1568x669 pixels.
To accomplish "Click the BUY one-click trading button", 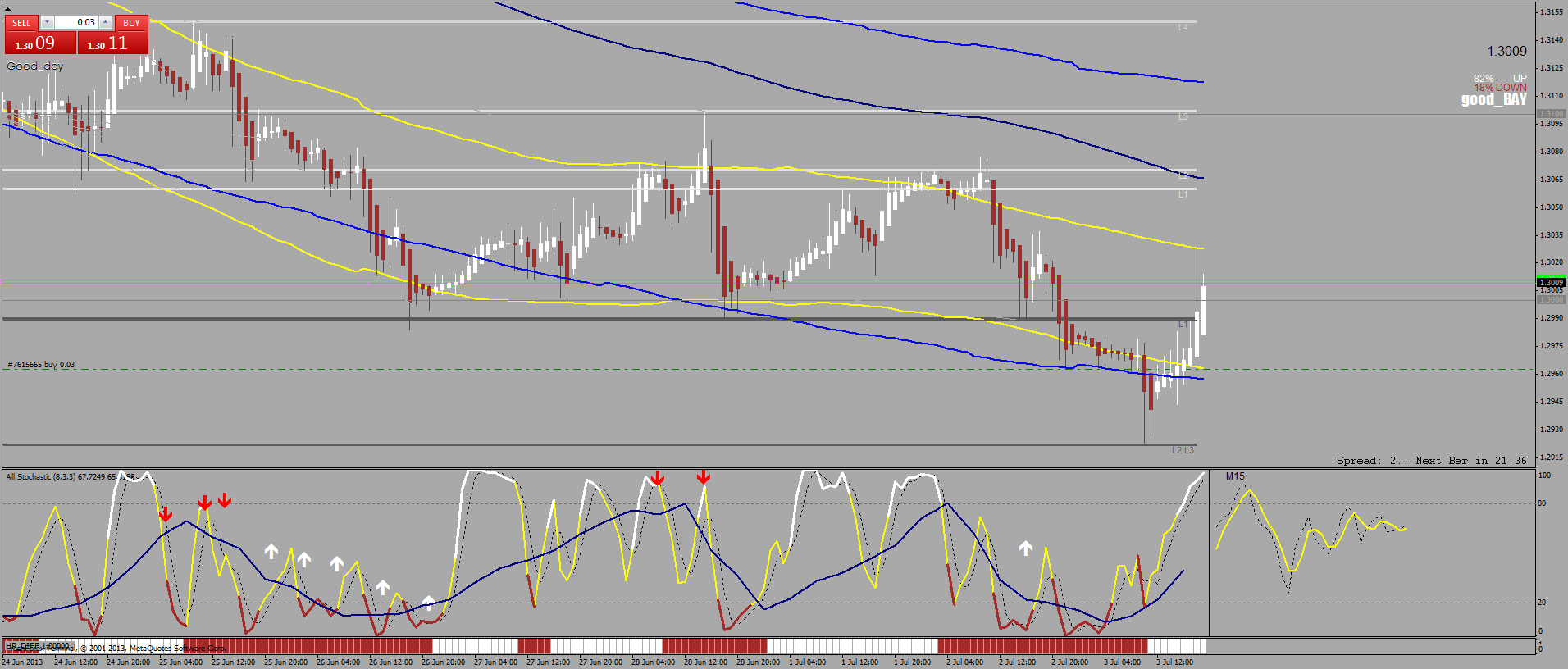I will tap(131, 23).
